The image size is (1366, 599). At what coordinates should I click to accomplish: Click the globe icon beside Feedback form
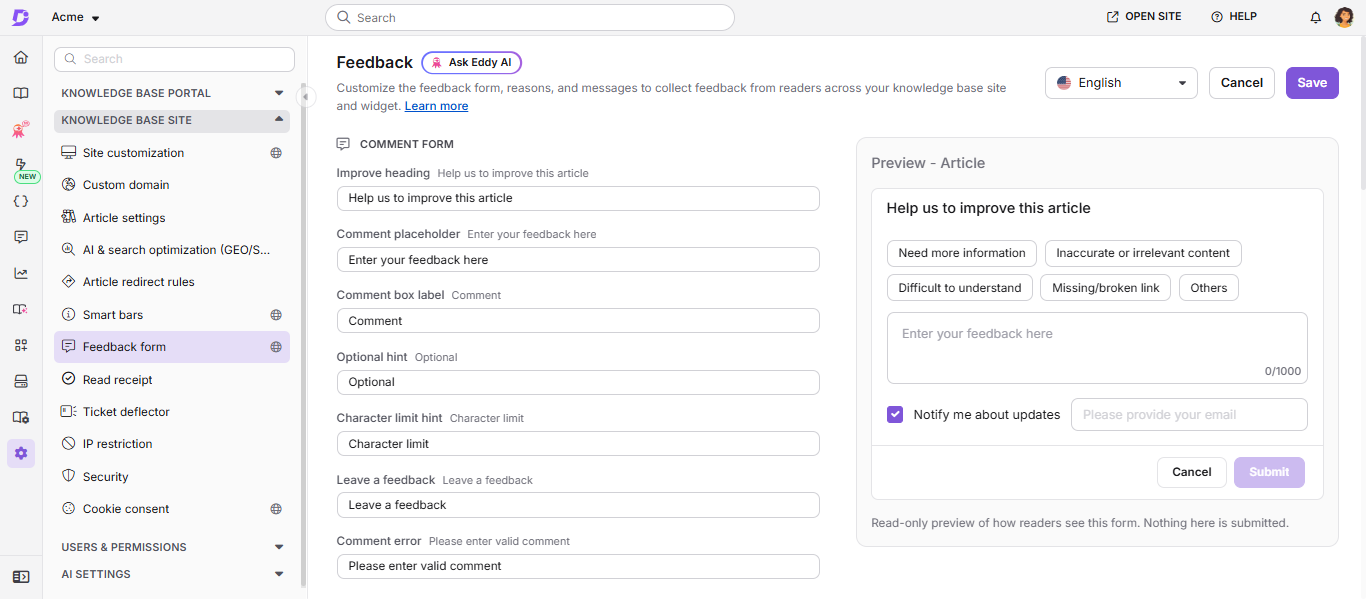[276, 347]
